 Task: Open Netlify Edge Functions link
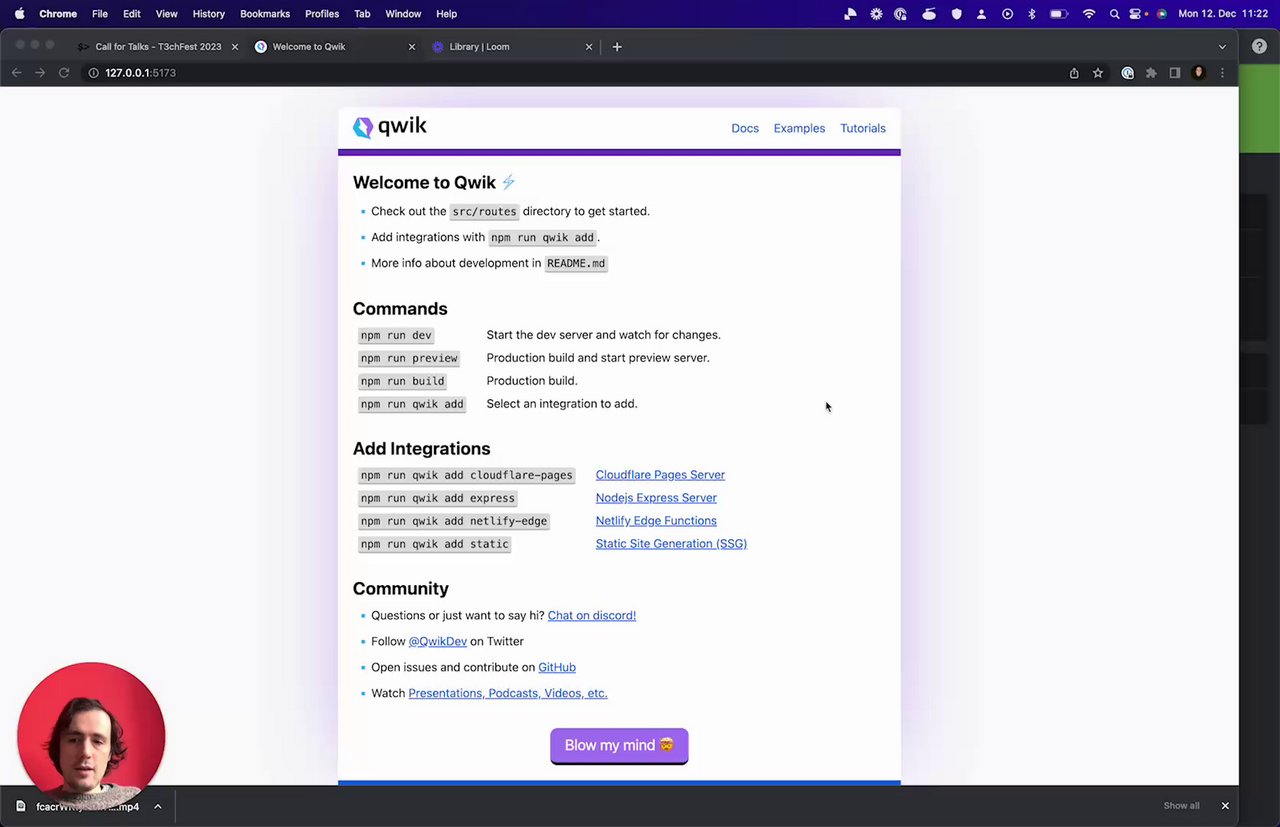656,521
